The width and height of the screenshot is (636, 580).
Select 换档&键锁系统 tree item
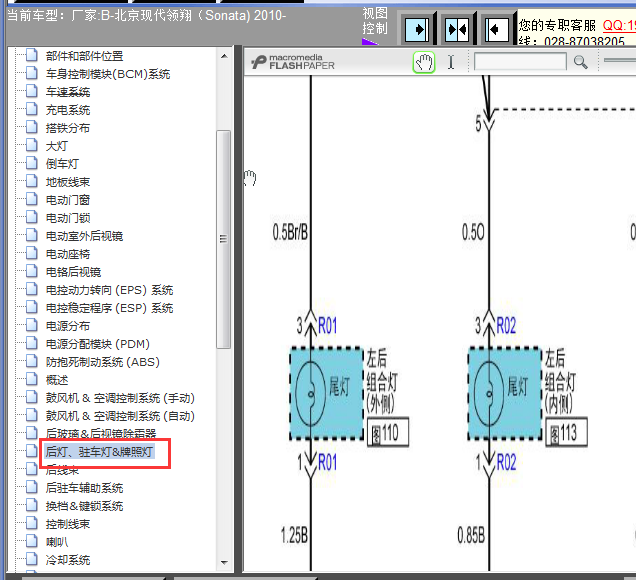84,506
